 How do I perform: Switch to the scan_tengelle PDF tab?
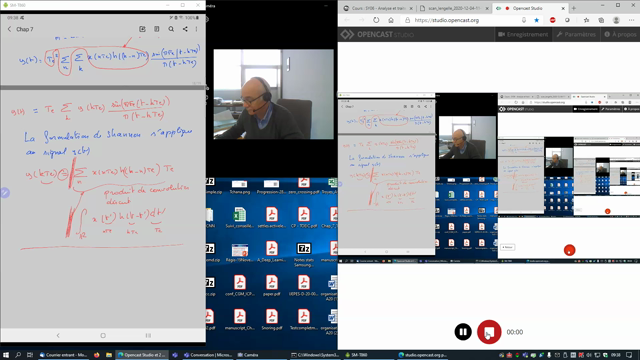(454, 8)
